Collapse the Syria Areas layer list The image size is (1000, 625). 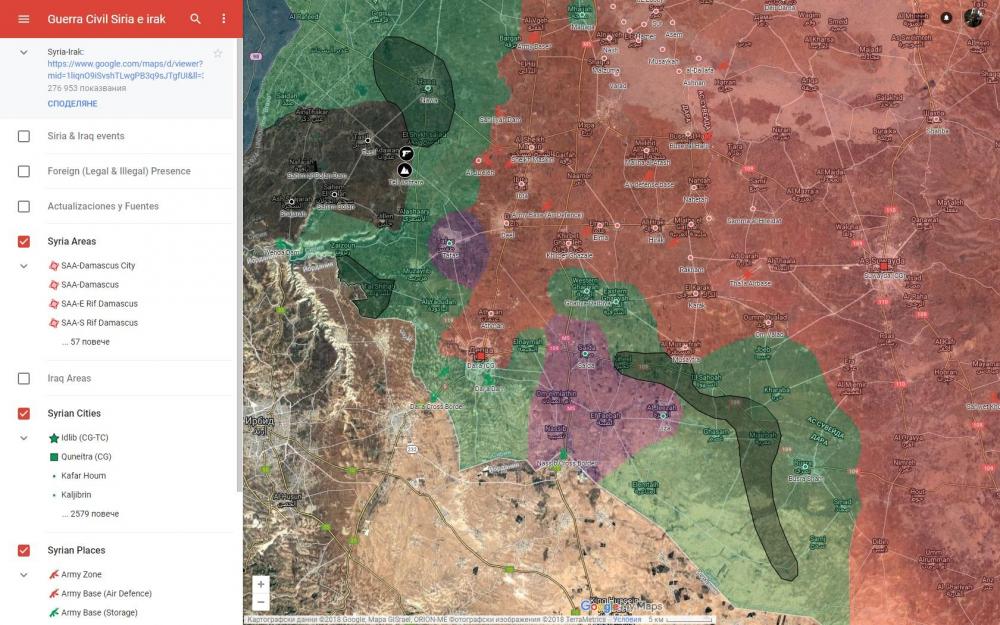tap(24, 266)
